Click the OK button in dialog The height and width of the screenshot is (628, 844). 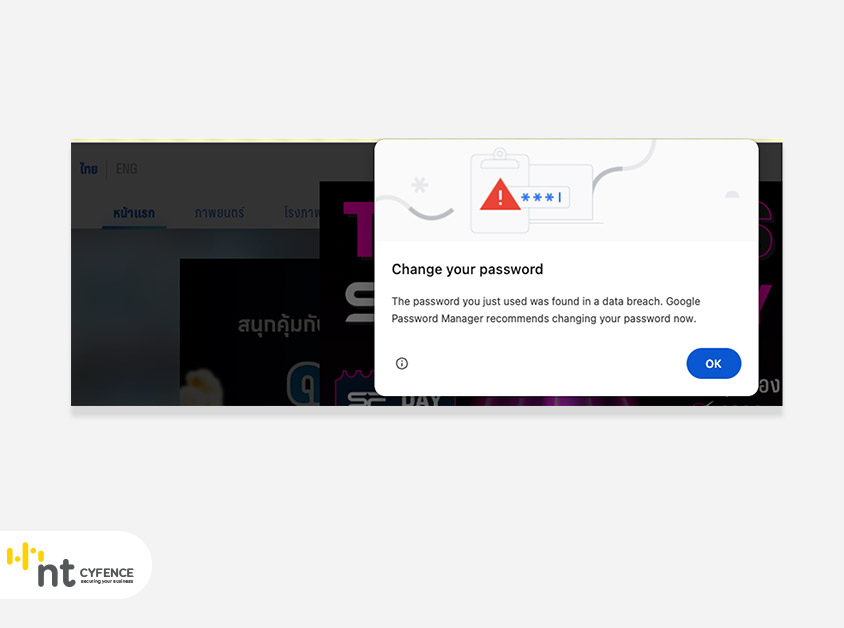[713, 363]
